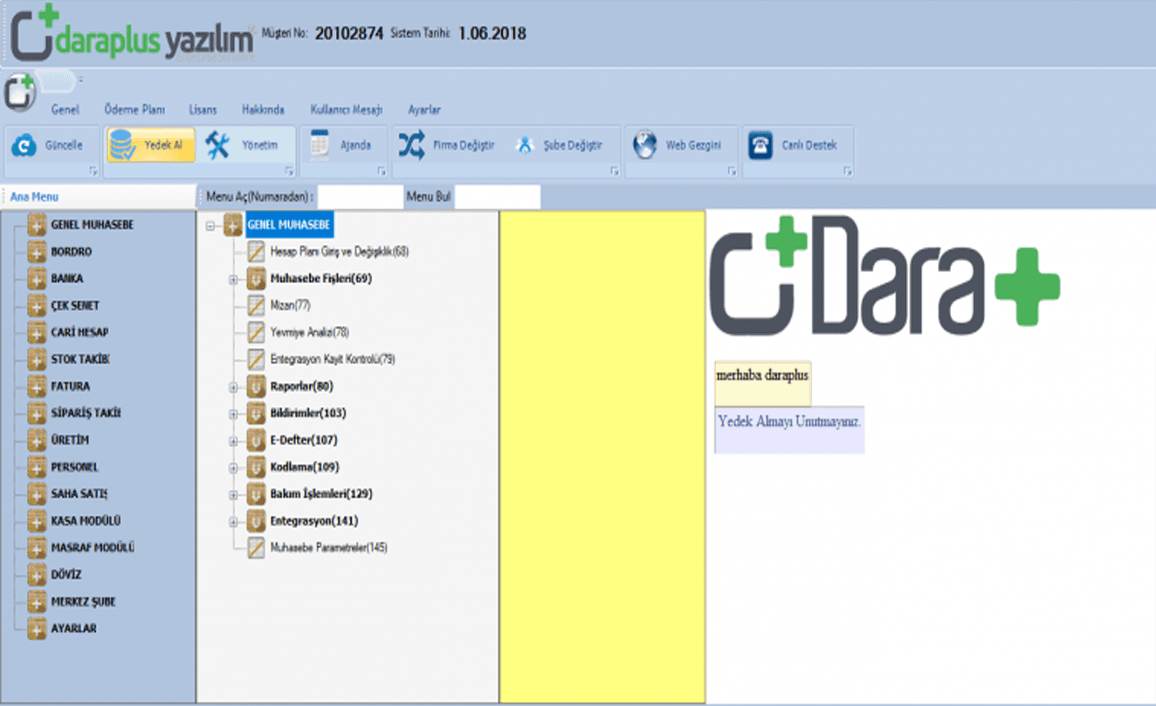Viewport: 1156px width, 706px height.
Task: Expand the Entegrasyon(141) node
Action: (x=233, y=522)
